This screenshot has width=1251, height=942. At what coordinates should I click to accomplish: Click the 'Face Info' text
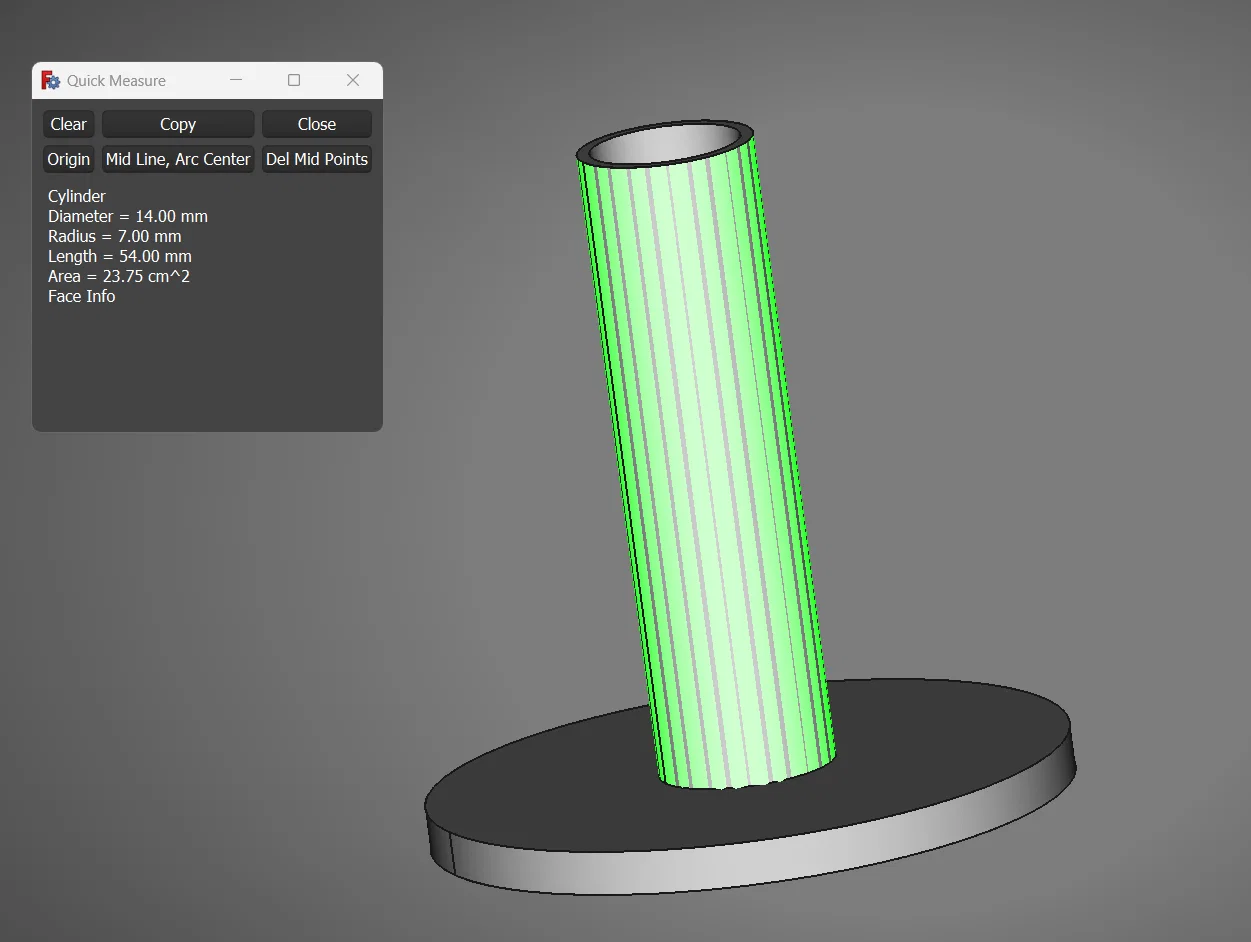(82, 296)
